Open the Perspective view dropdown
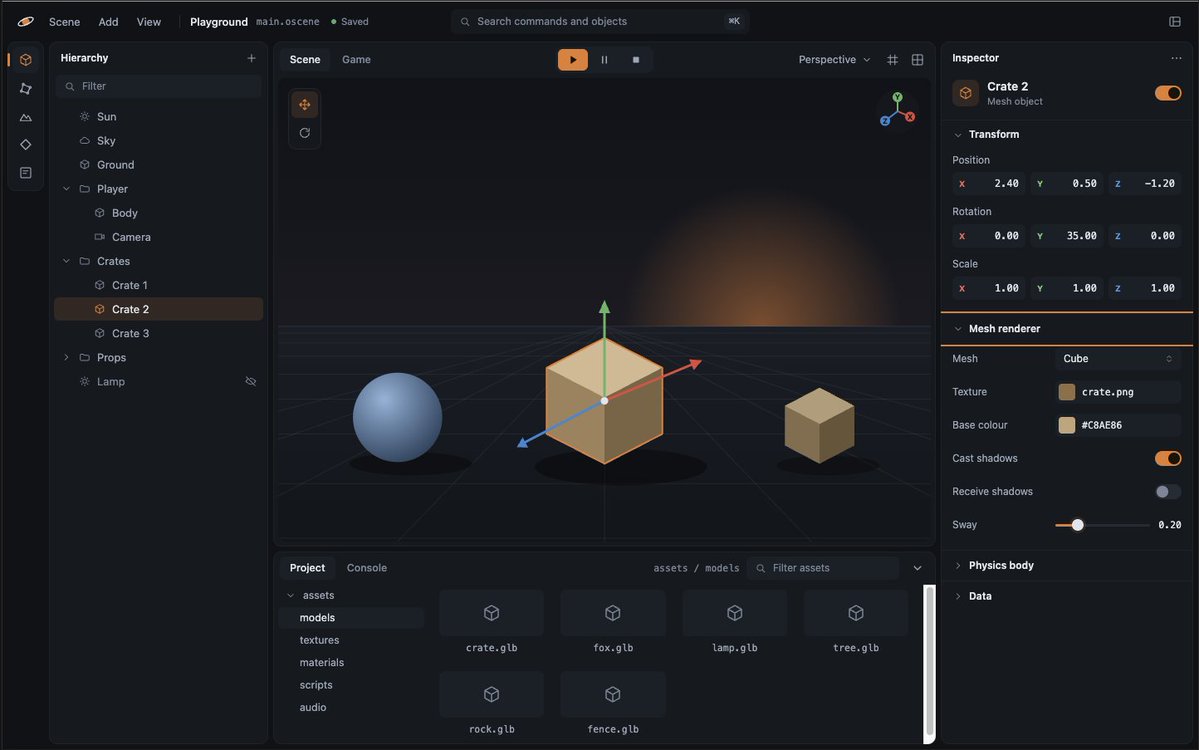Screen dimensions: 1199x750 [x=834, y=60]
